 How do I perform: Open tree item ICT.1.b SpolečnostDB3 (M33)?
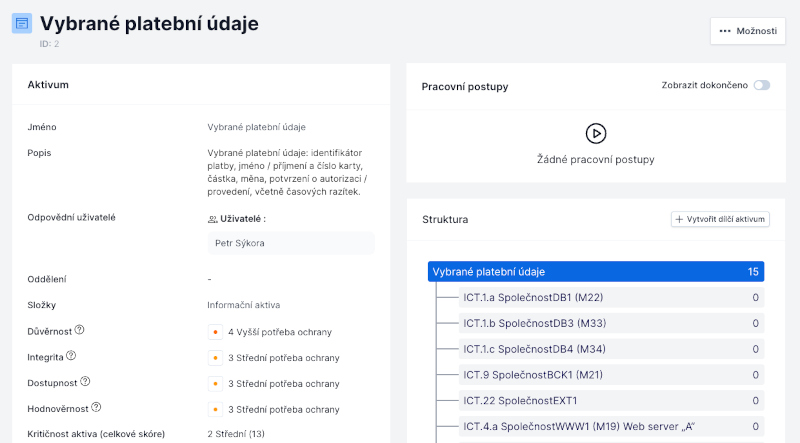click(x=533, y=323)
